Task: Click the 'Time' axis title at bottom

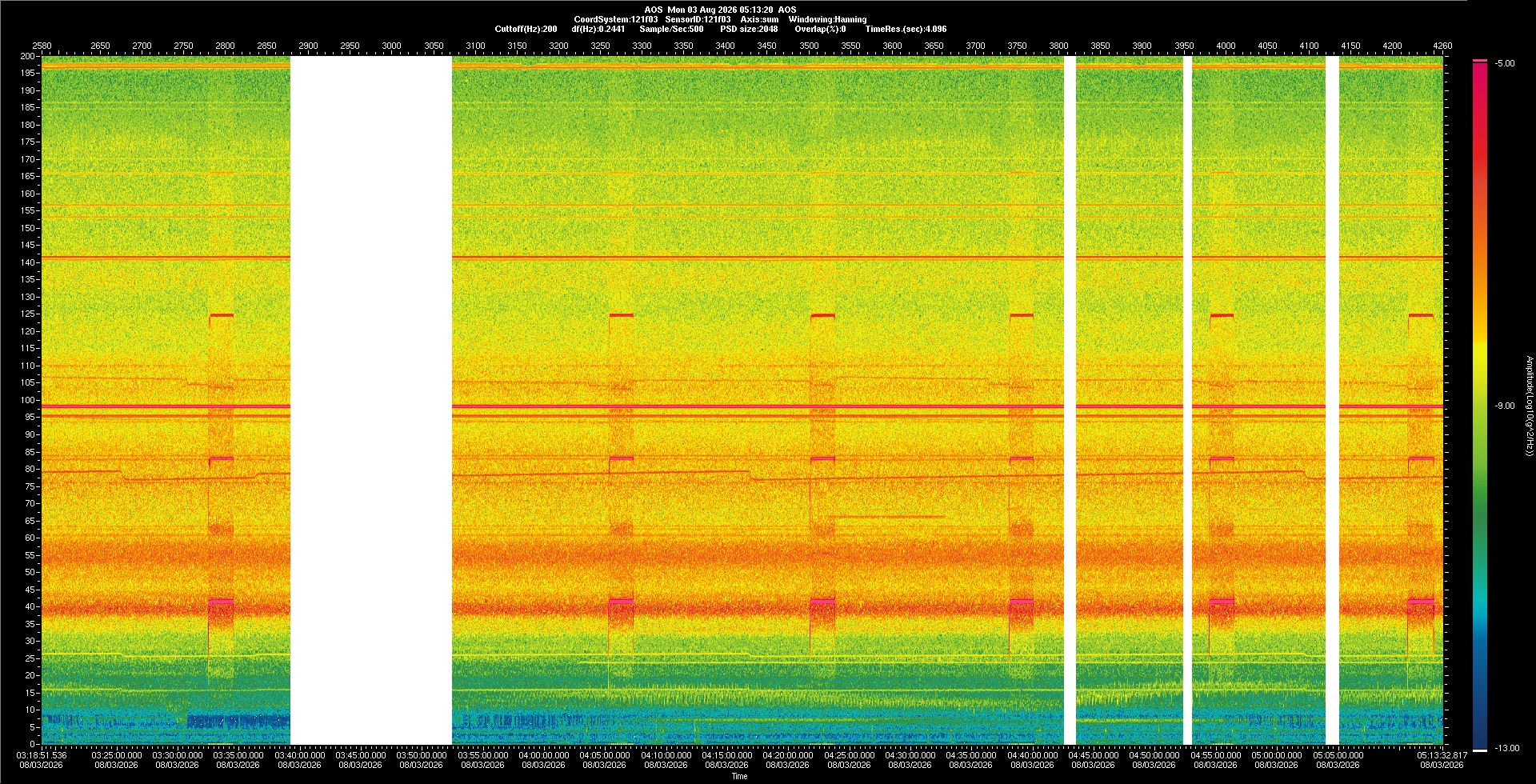Action: (x=739, y=776)
